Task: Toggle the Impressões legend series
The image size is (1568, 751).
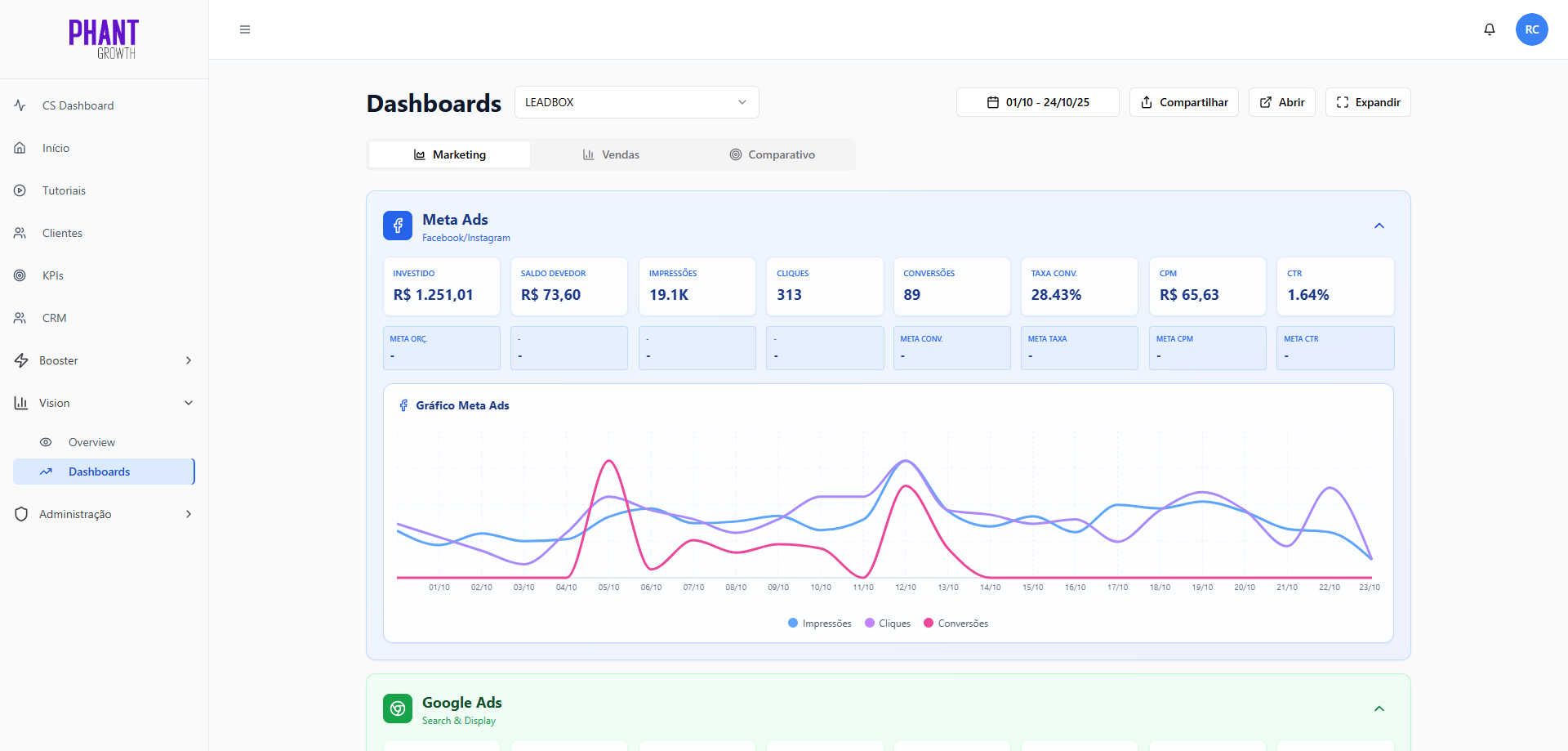Action: tap(819, 624)
